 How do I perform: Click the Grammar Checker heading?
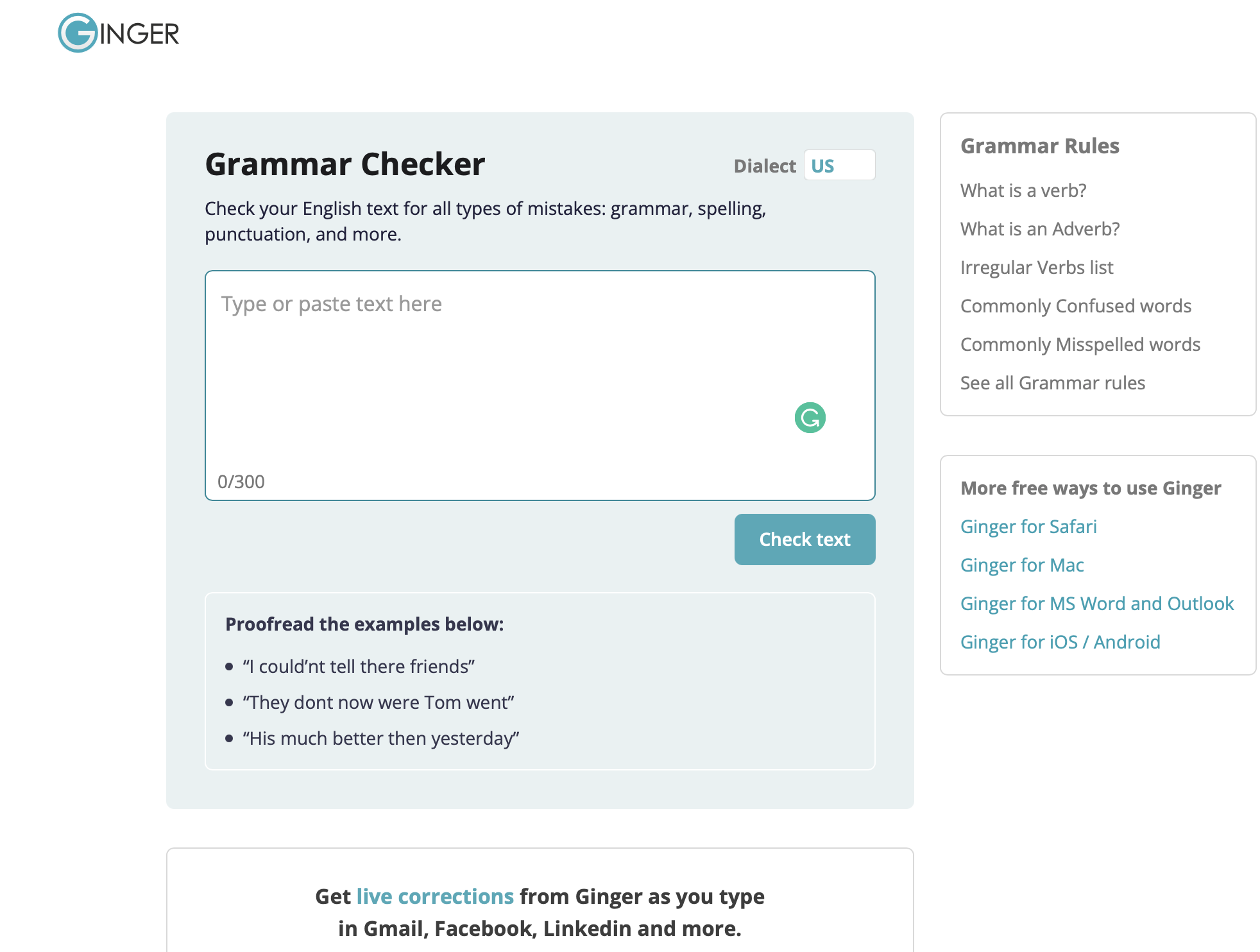[x=345, y=164]
